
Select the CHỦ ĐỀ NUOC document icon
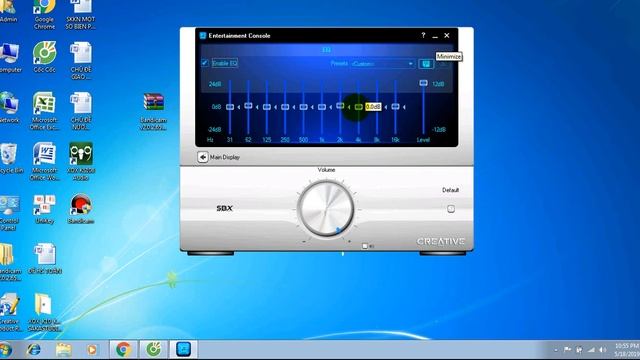coord(81,111)
